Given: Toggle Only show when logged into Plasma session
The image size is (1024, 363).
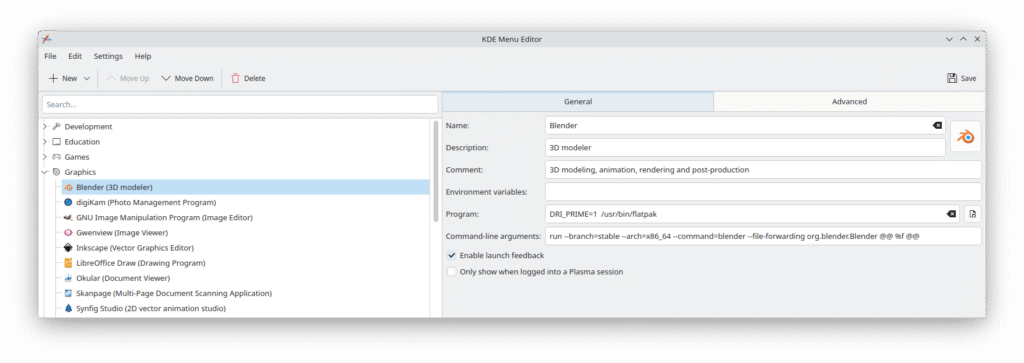Looking at the screenshot, I should 451,272.
